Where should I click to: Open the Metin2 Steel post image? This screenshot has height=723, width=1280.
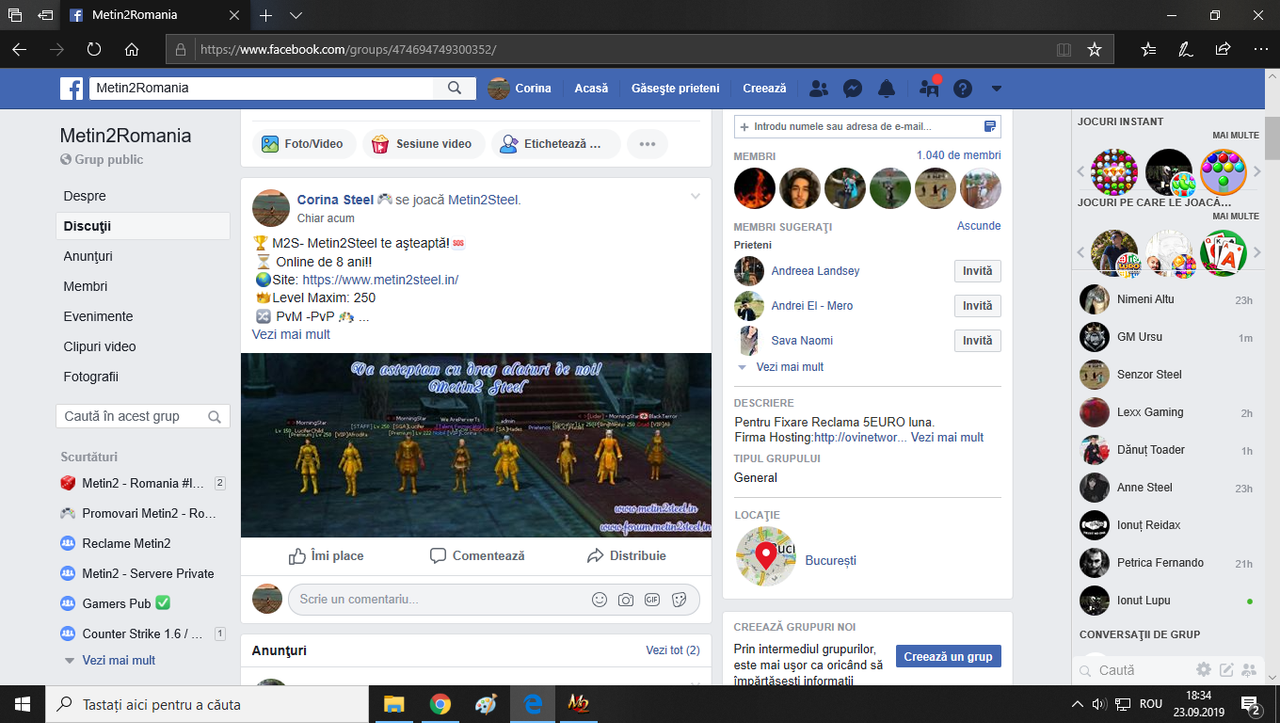(476, 445)
